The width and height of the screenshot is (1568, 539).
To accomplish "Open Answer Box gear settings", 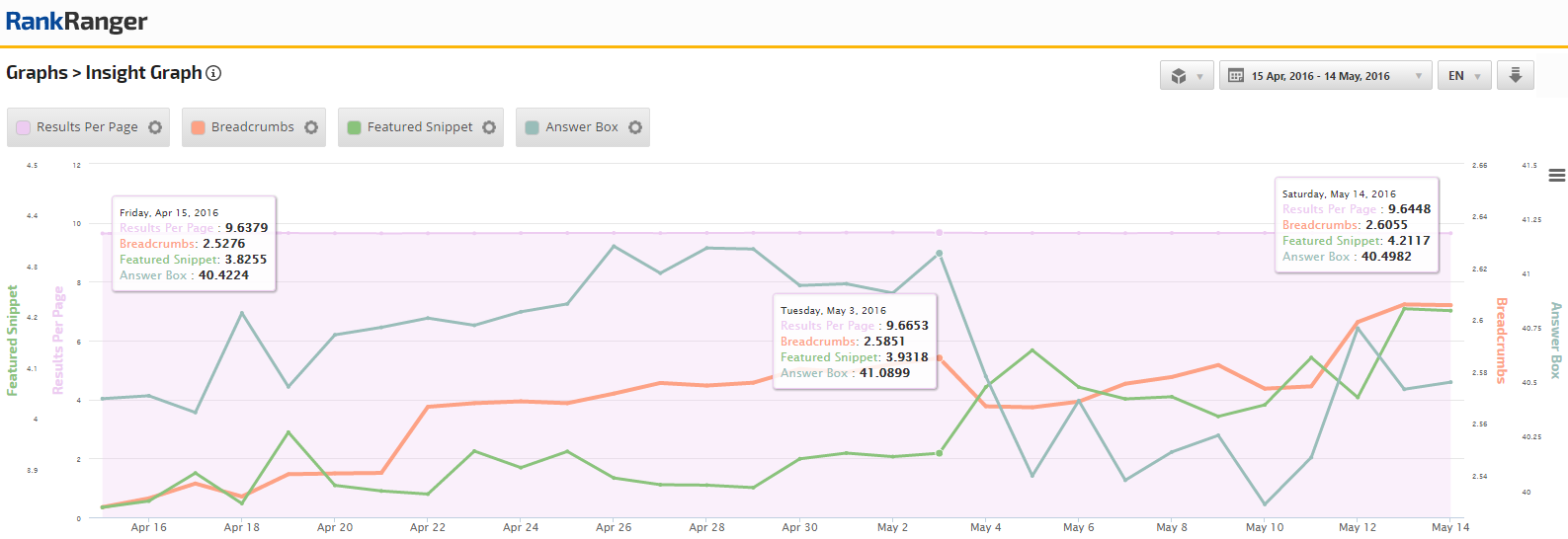I will [x=635, y=127].
